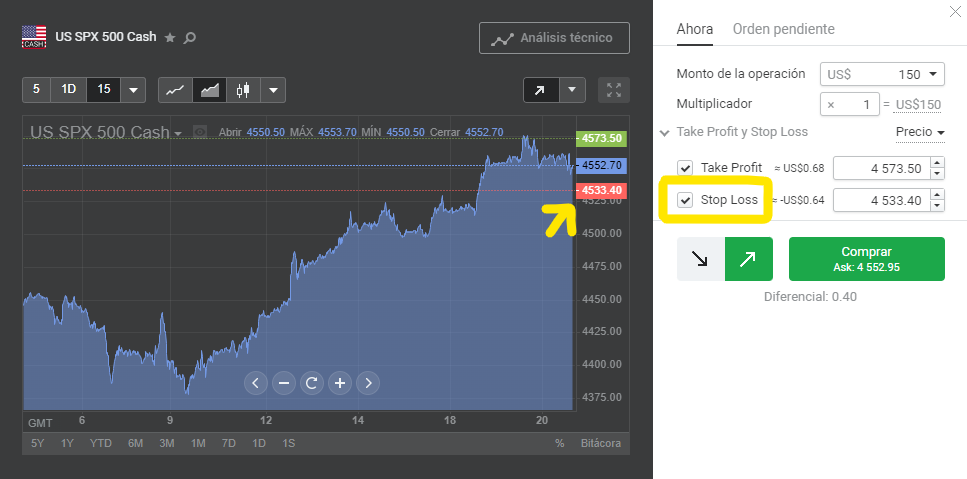
Task: Decrease Take Profit value with down arrow
Action: click(x=937, y=174)
